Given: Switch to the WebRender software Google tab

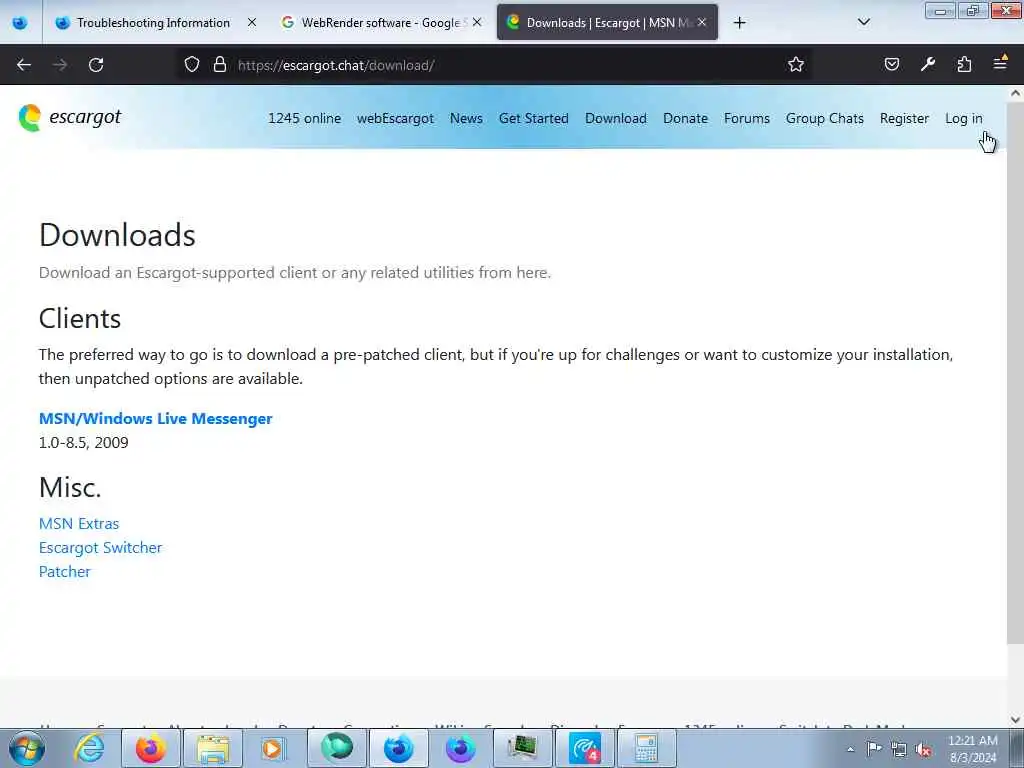Looking at the screenshot, I should [x=379, y=22].
